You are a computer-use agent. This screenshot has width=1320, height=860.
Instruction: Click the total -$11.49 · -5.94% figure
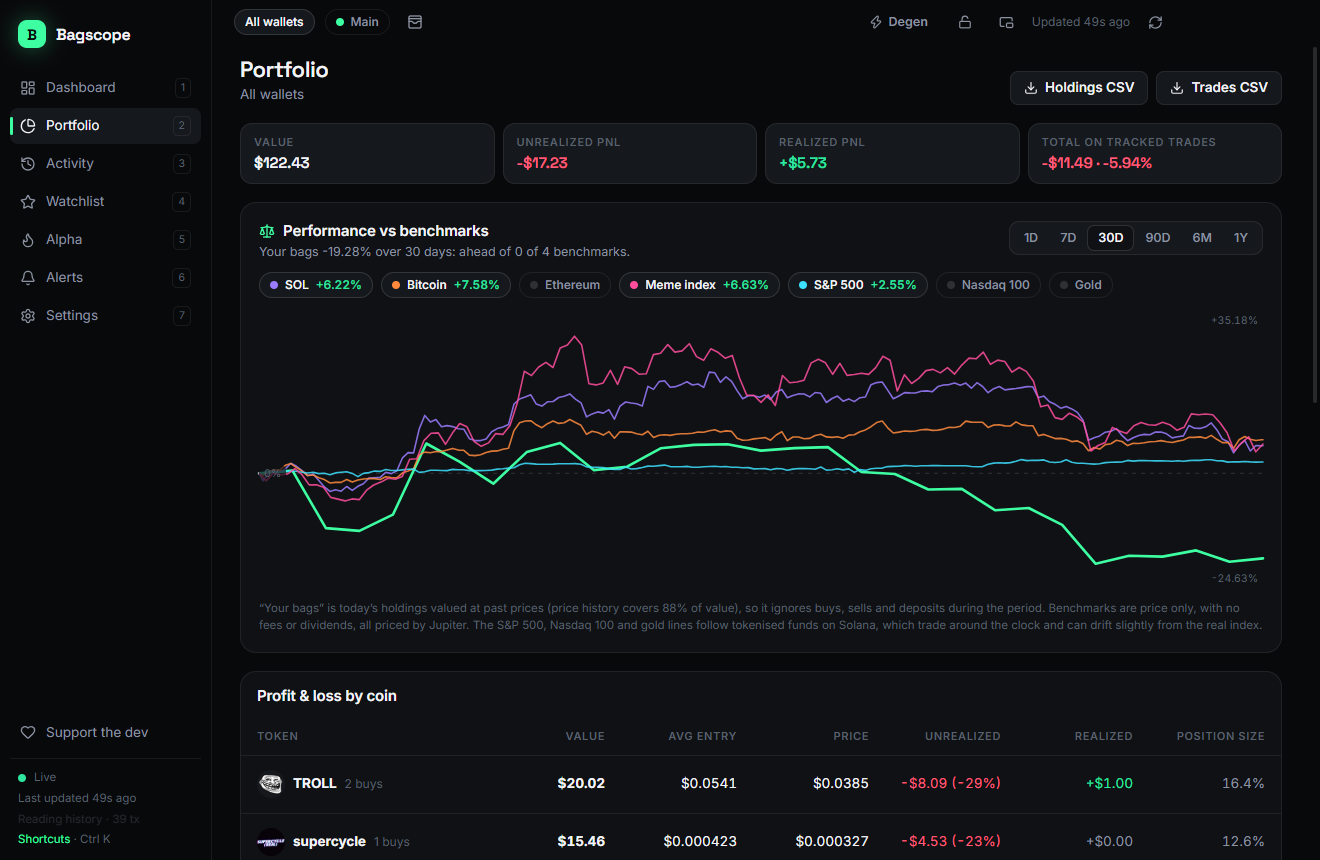click(x=1097, y=163)
